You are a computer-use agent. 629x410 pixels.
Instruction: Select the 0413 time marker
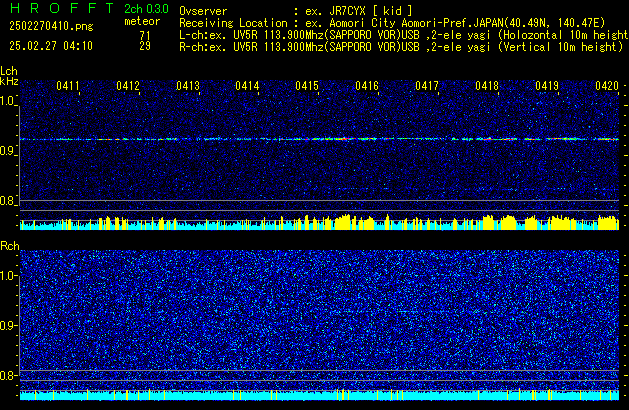pyautogui.click(x=188, y=86)
